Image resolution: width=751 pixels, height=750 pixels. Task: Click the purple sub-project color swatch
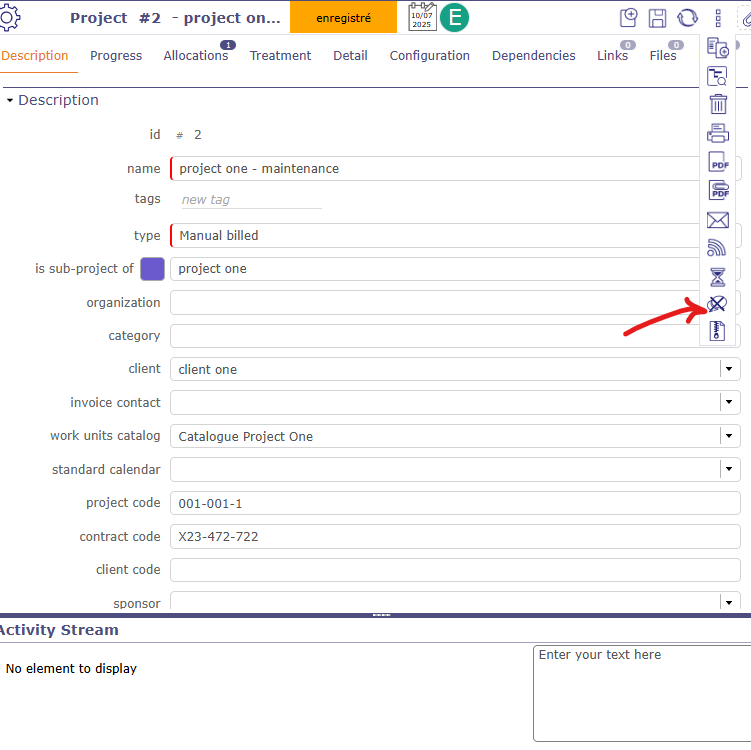(152, 269)
